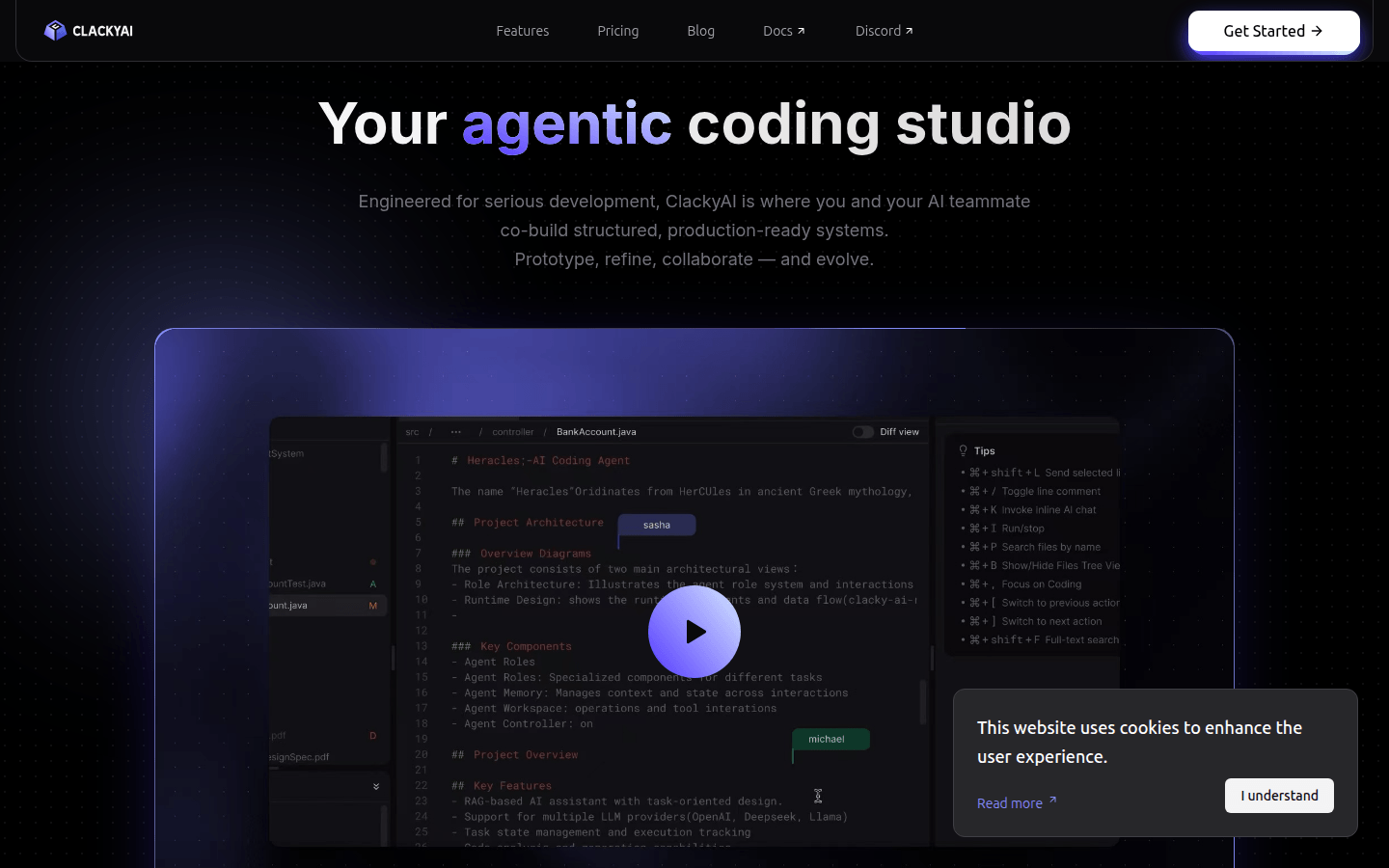
Task: Click the arrow icon next to Docs
Action: coord(801,31)
